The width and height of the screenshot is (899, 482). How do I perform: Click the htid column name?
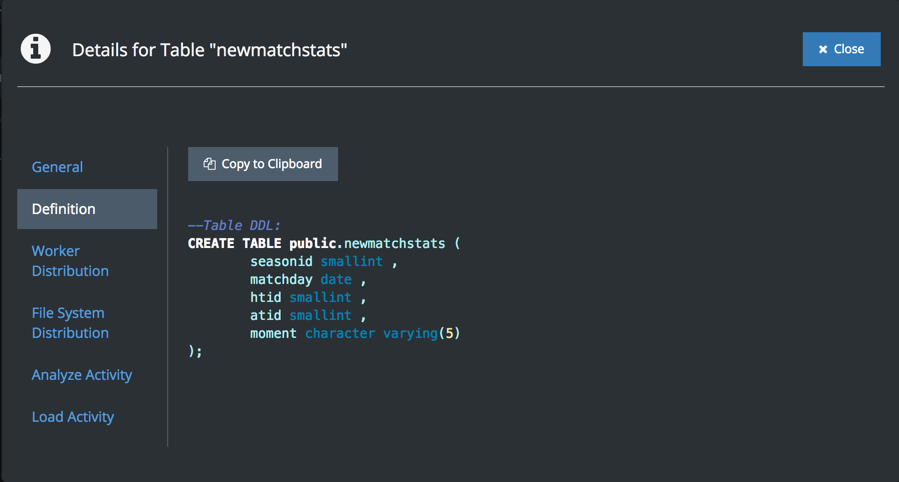point(266,297)
